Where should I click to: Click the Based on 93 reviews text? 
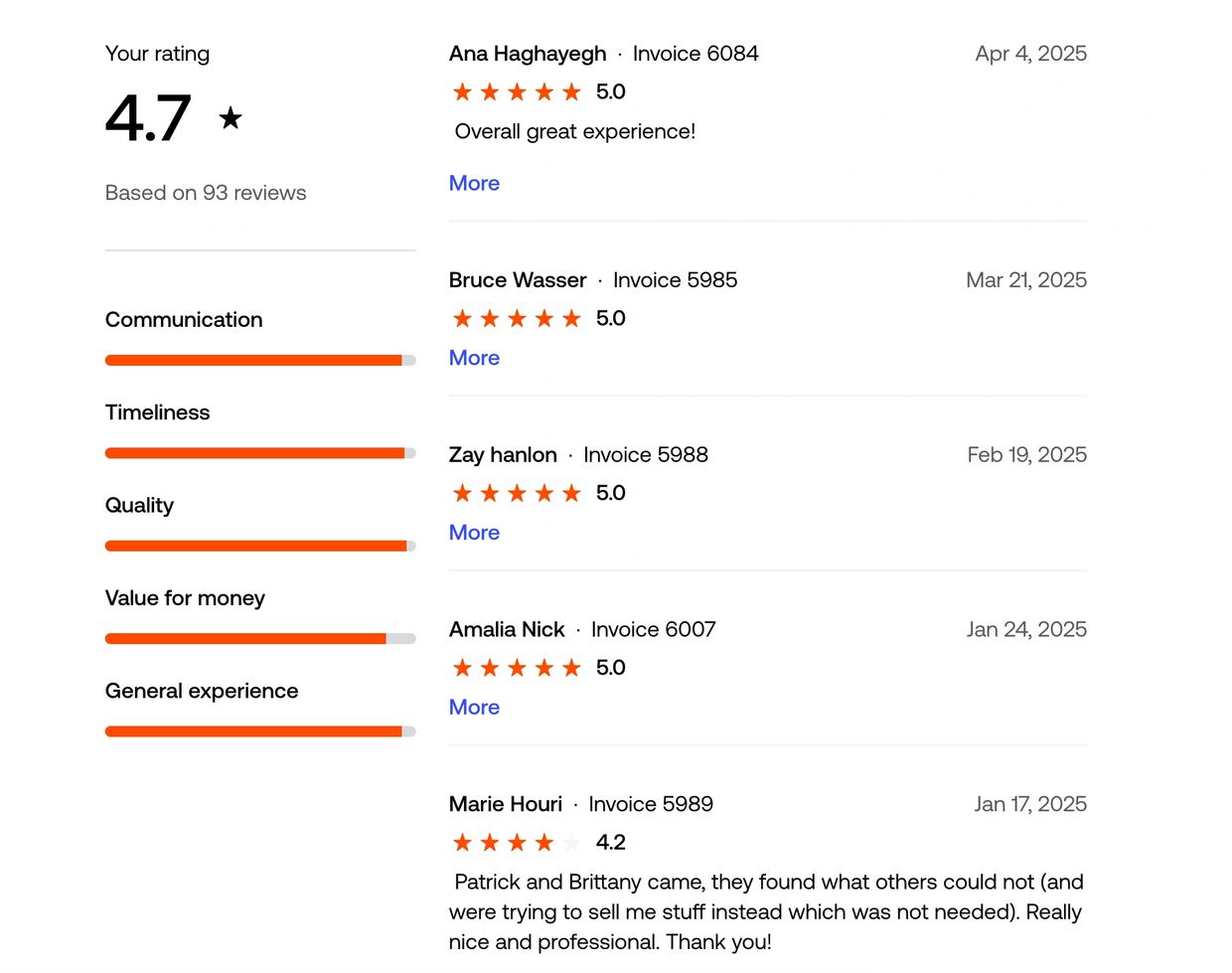click(206, 193)
